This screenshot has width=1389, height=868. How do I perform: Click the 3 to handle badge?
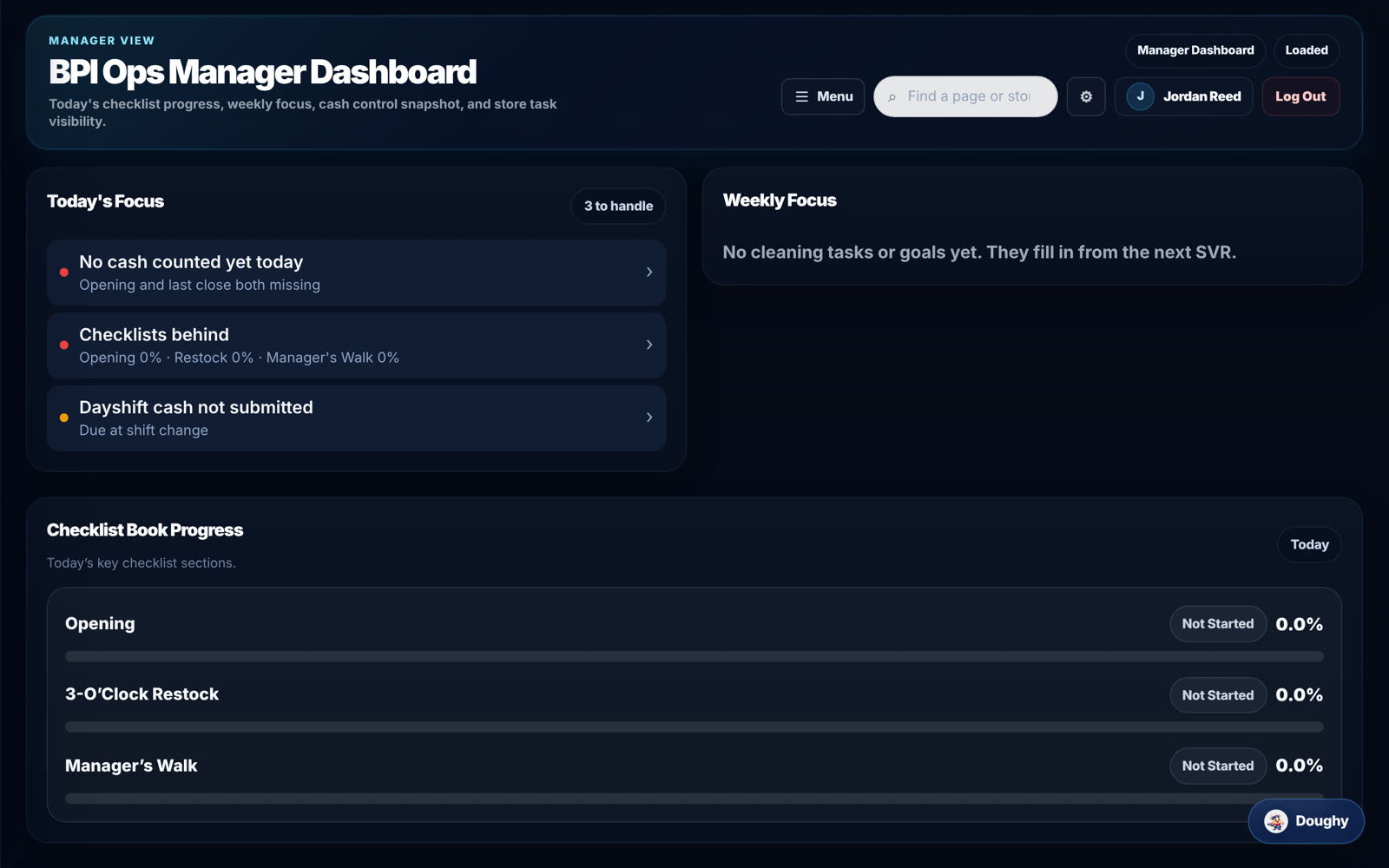618,206
